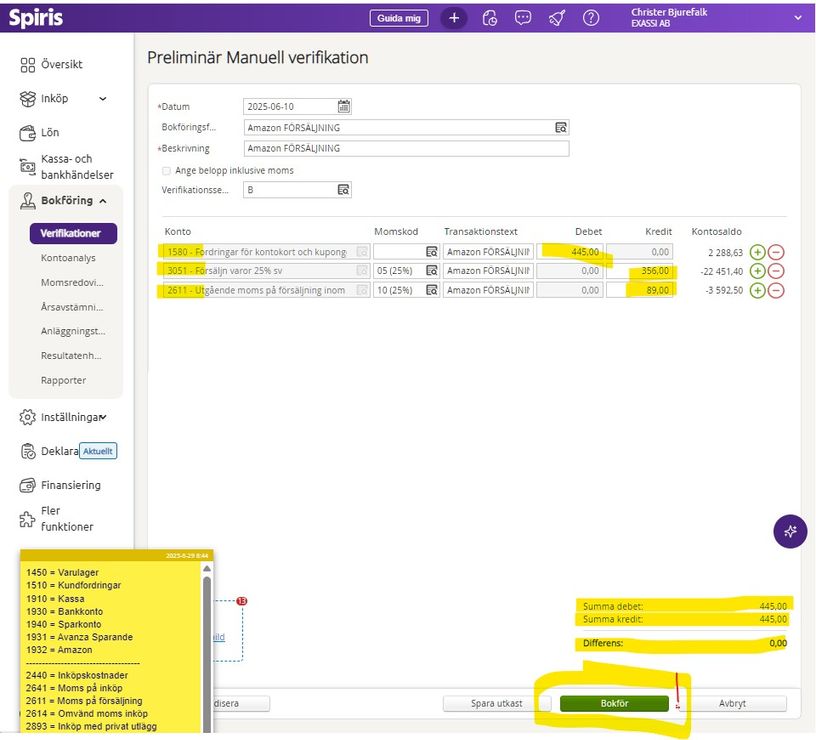Image resolution: width=816 pixels, height=740 pixels.
Task: Click the sticky note scroll up arrow
Action: pyautogui.click(x=207, y=569)
